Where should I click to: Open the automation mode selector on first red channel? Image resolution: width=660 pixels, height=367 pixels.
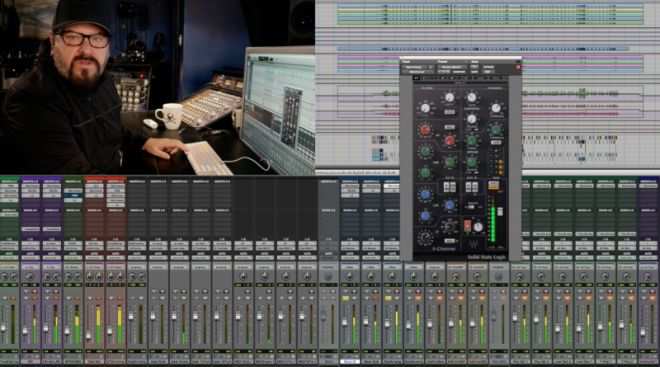(x=94, y=257)
